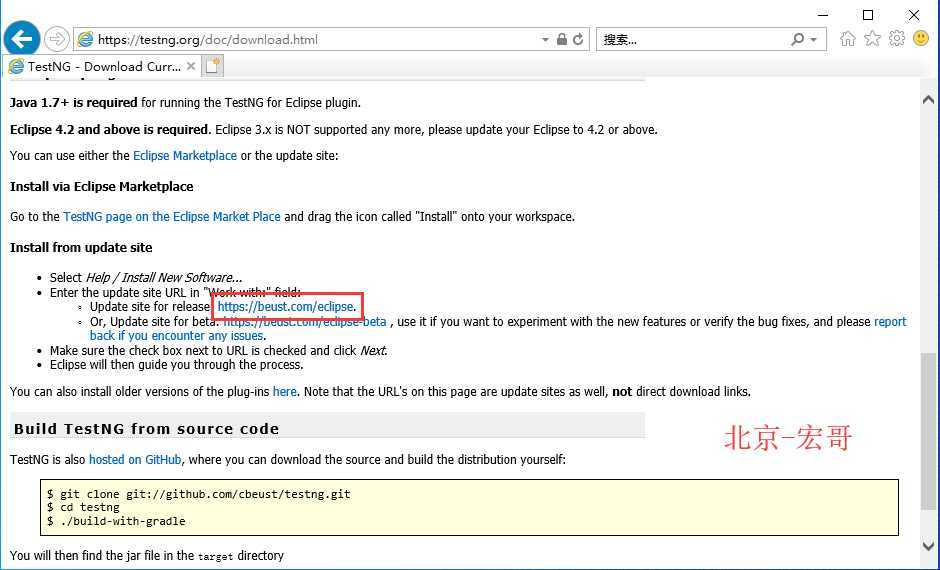
Task: Click the https://beust.com/eclipse release link
Action: [285, 307]
